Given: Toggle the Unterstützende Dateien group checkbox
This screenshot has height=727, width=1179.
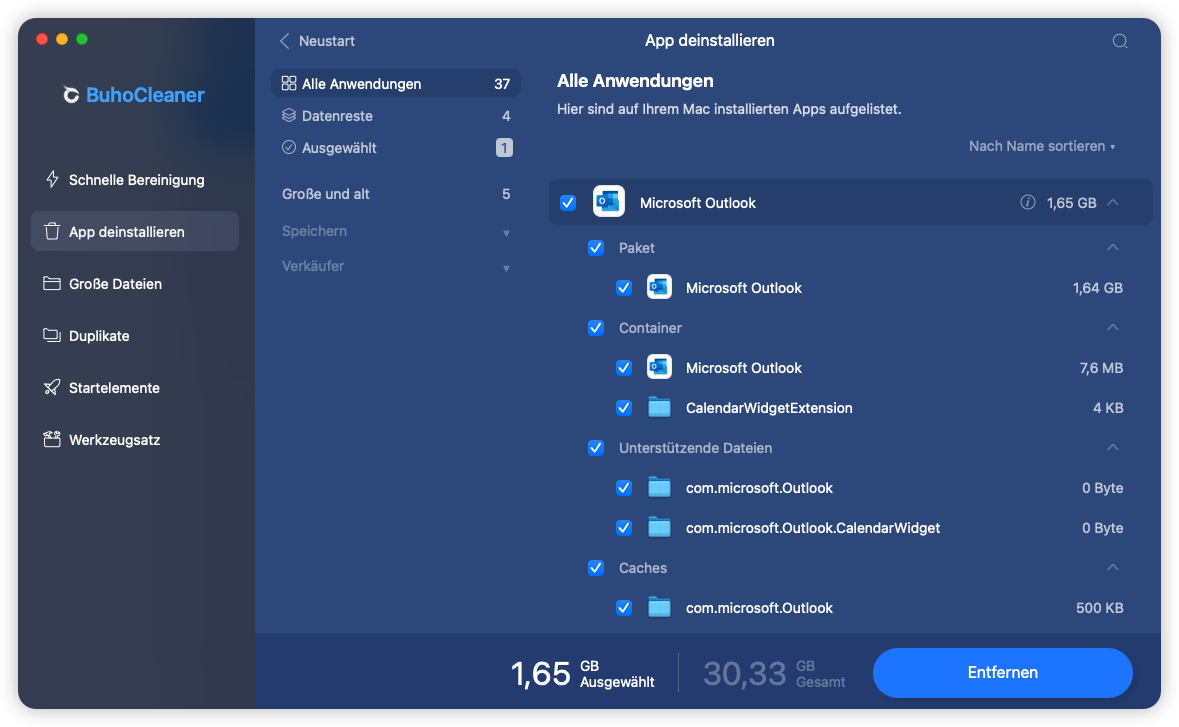Looking at the screenshot, I should pyautogui.click(x=596, y=448).
